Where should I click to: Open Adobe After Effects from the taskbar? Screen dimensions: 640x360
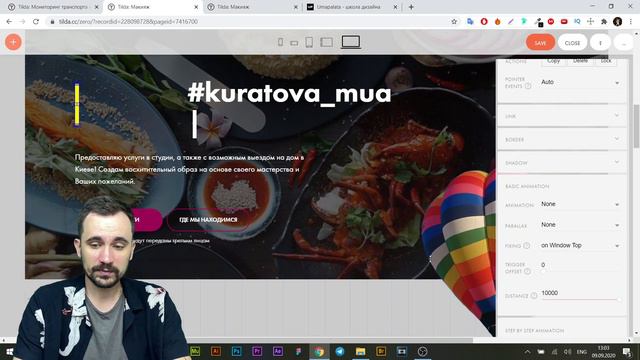pyautogui.click(x=278, y=351)
